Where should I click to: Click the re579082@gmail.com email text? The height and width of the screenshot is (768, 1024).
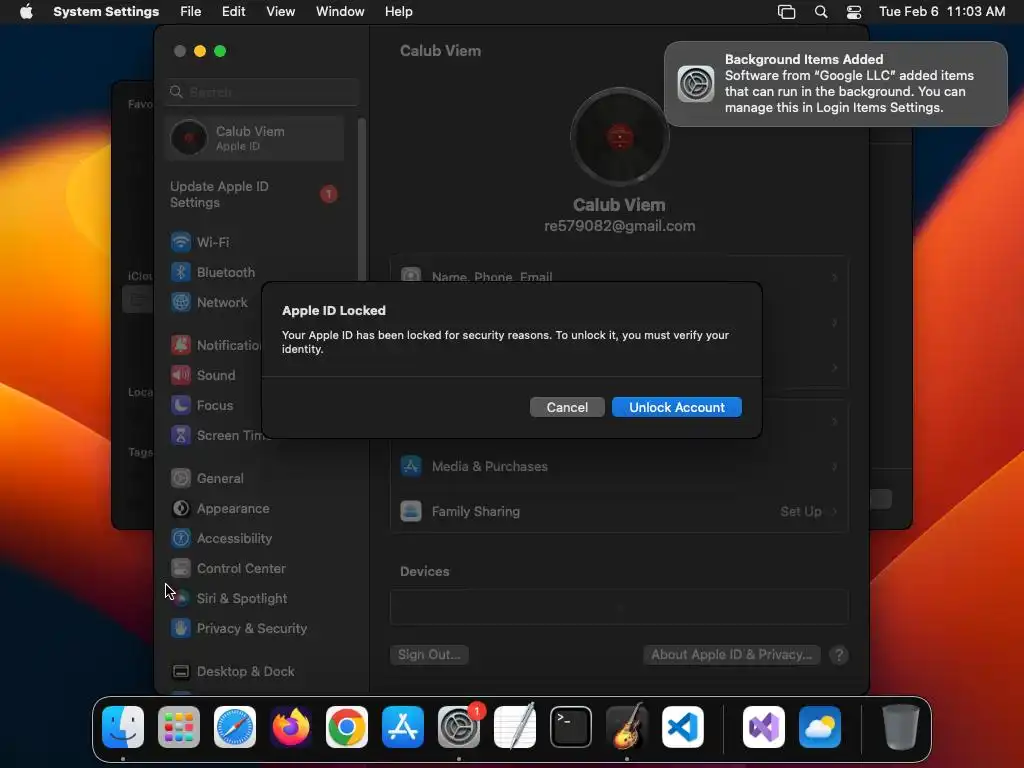click(x=619, y=226)
